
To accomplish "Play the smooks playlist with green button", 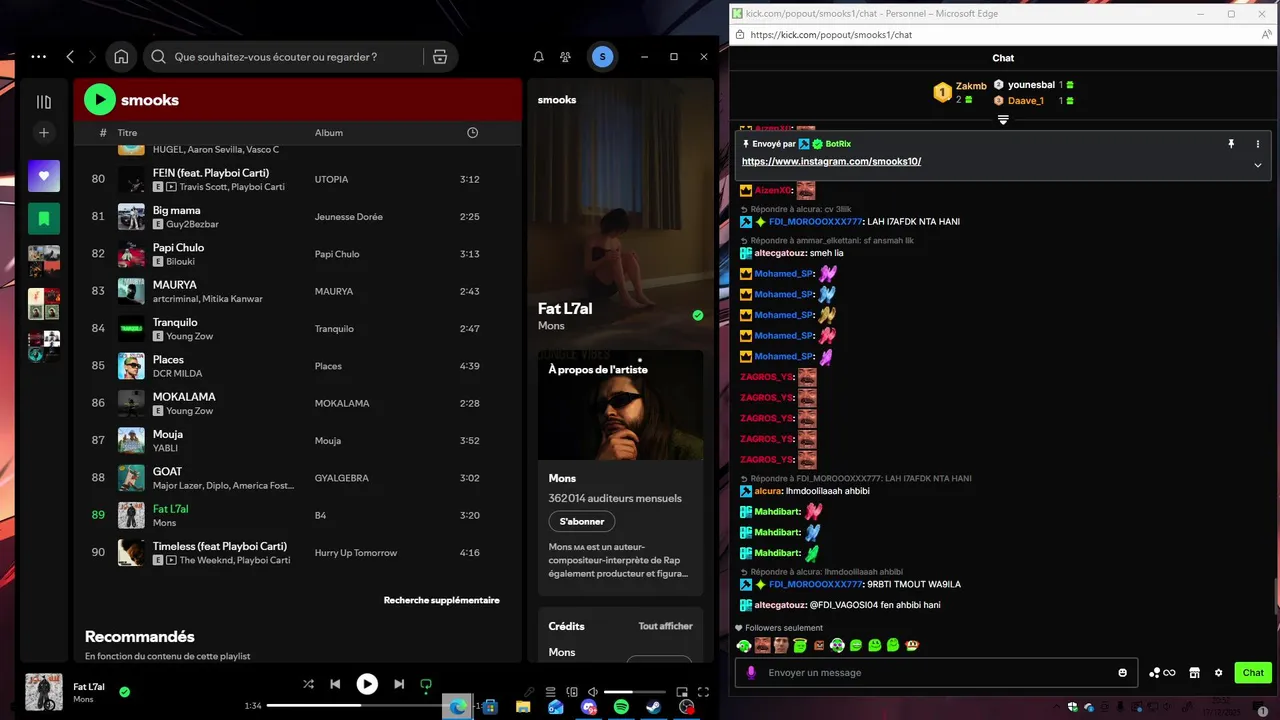I will (x=100, y=99).
